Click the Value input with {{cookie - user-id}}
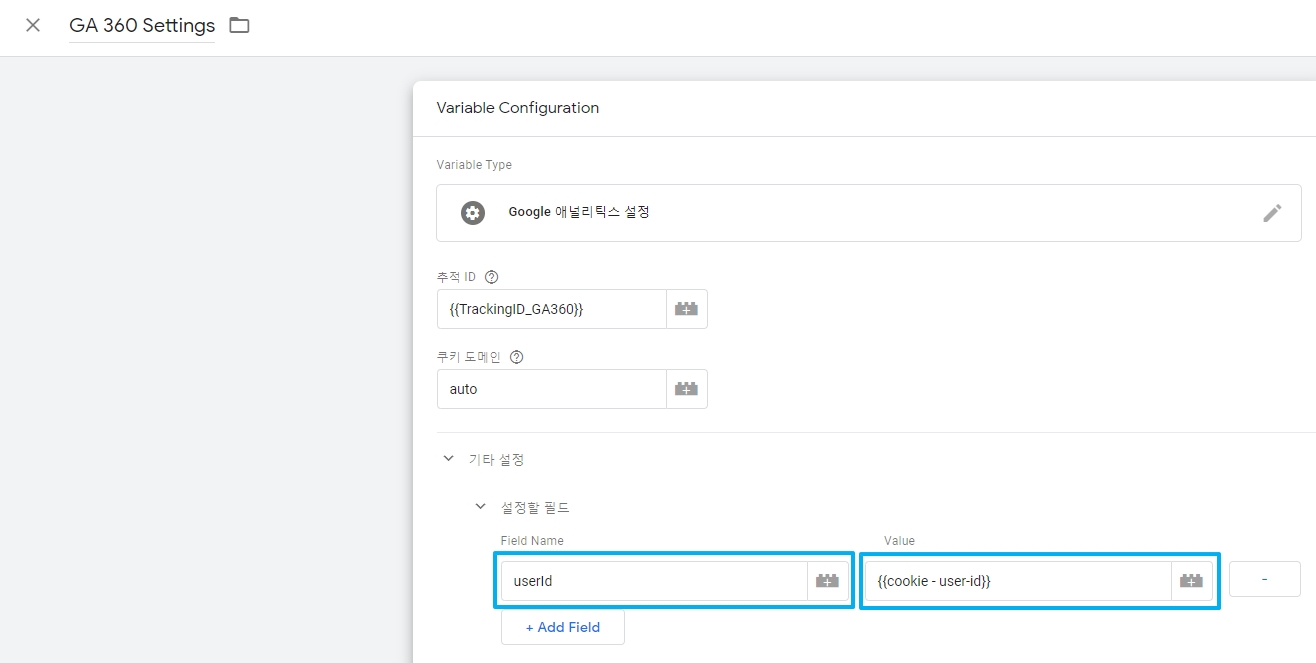 (1018, 581)
